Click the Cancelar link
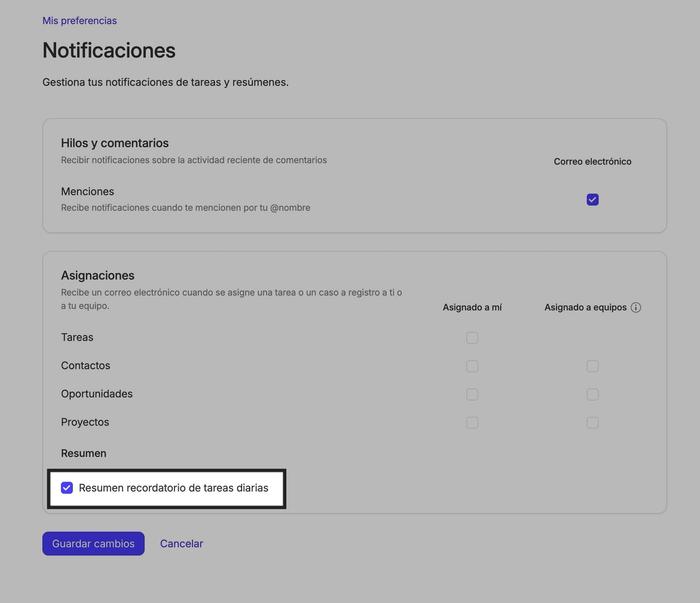Screen dimensions: 700x603 181,544
